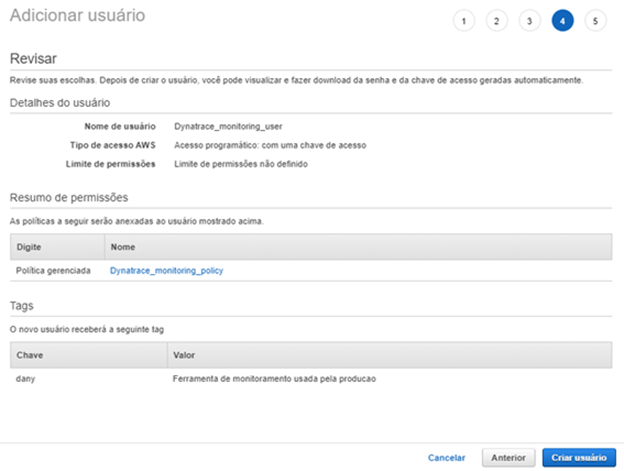Viewport: 624px width, 471px height.
Task: Select the active step 4 circle
Action: click(x=562, y=21)
